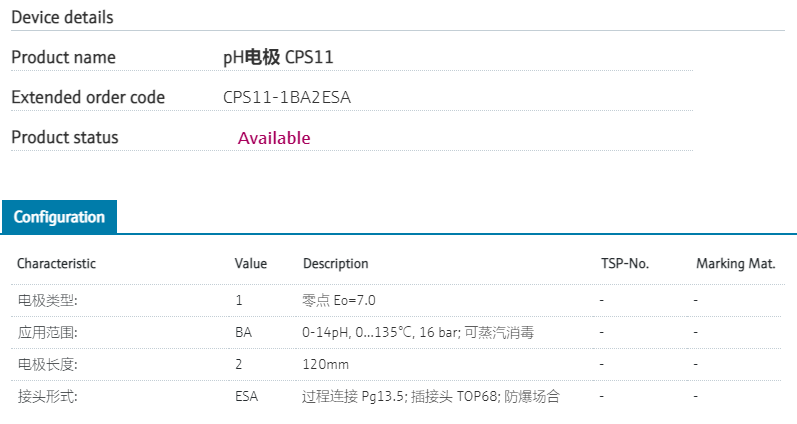Image resolution: width=797 pixels, height=424 pixels.
Task: Select the 应用范围 characteristic row
Action: (x=48, y=332)
